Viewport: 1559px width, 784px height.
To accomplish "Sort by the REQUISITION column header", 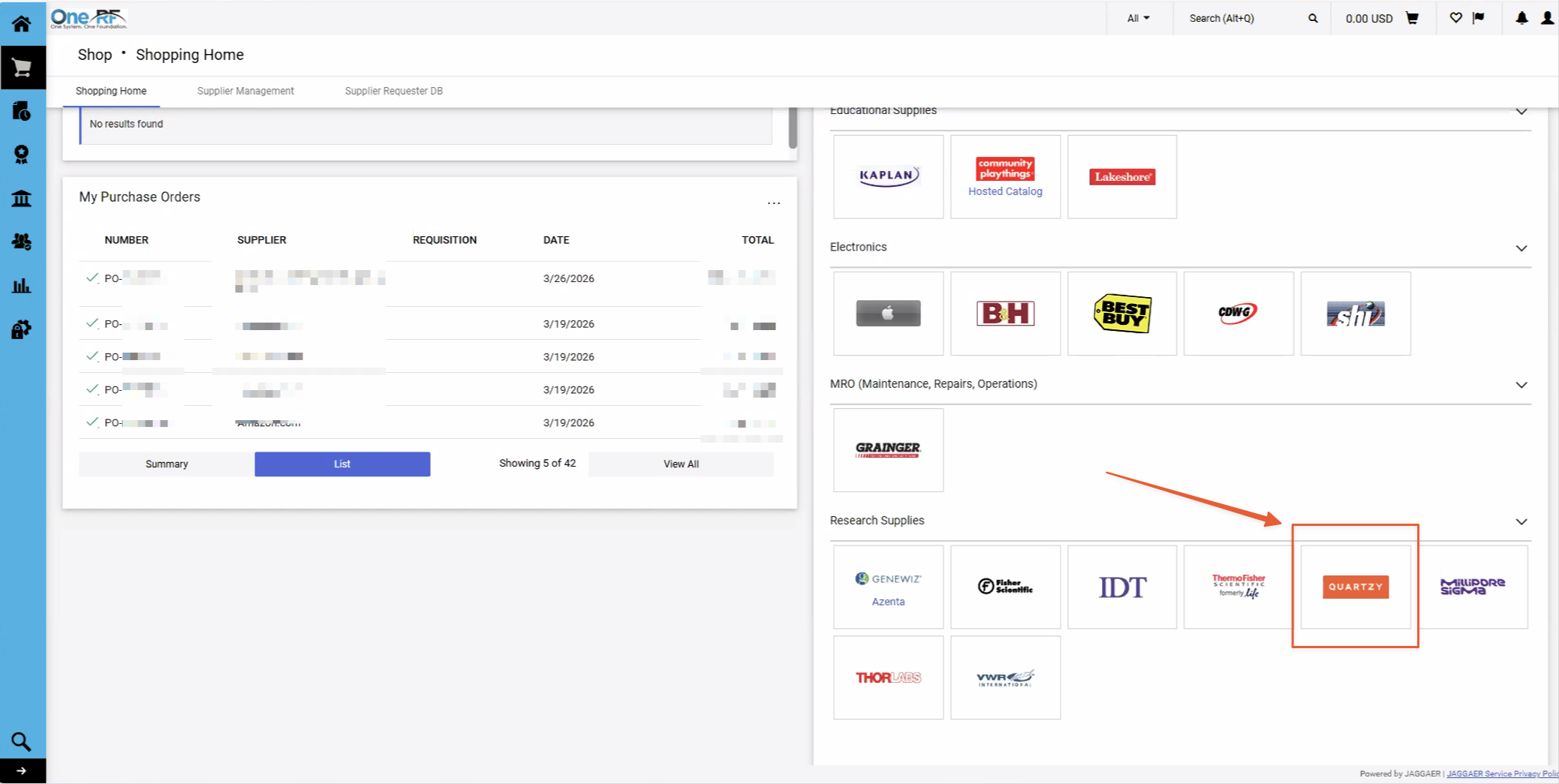I will pyautogui.click(x=444, y=240).
